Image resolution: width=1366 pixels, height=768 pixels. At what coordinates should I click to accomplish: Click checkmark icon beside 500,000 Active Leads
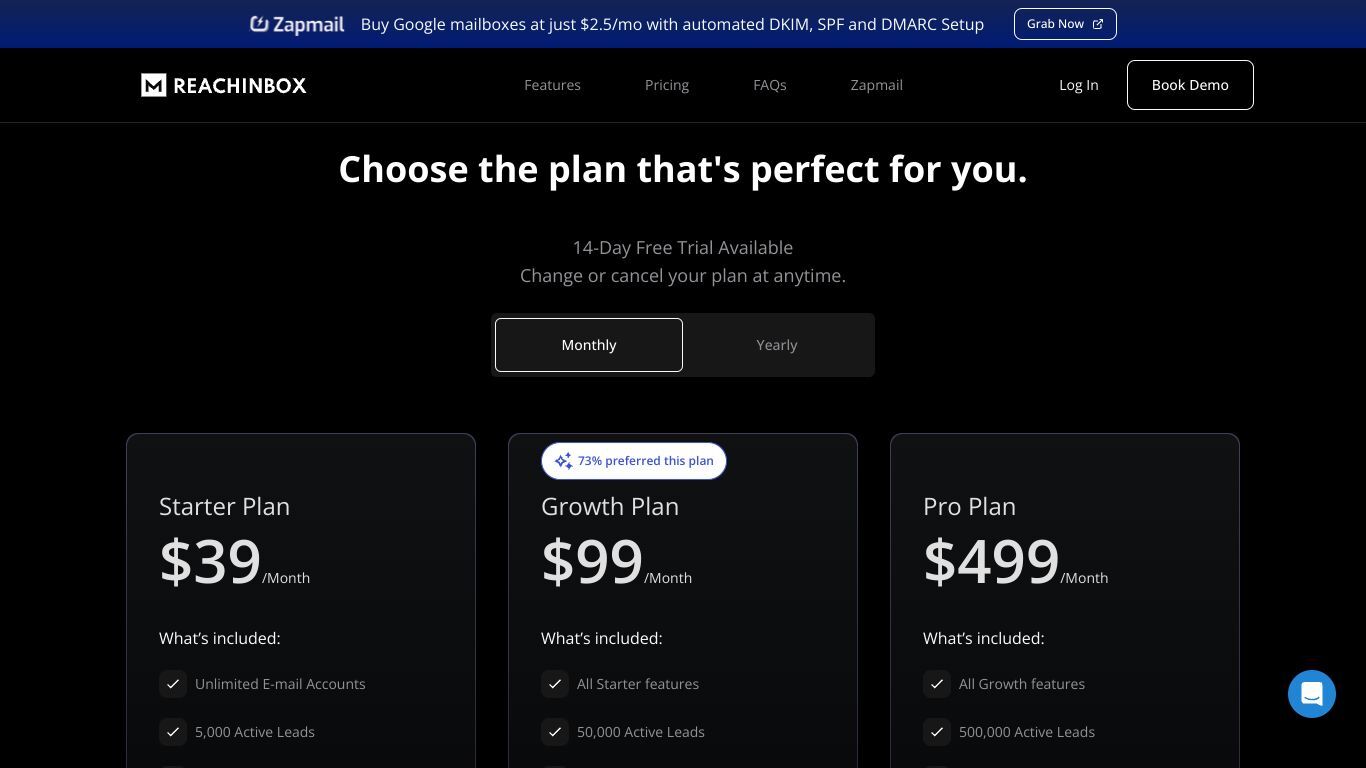(x=937, y=732)
